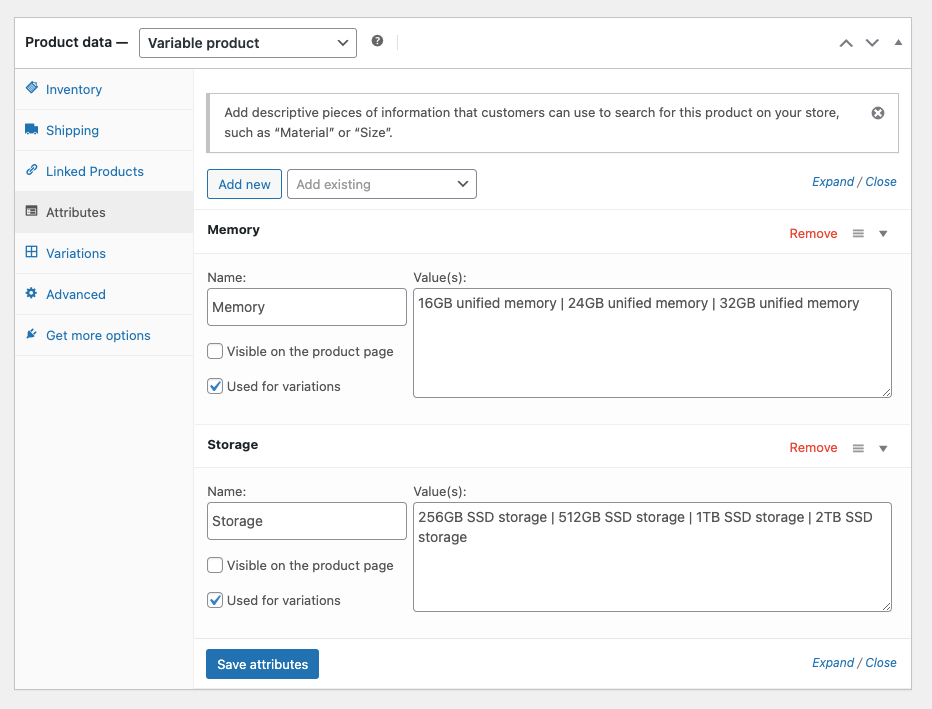Dismiss the attributes info notice
Image resolution: width=932 pixels, height=709 pixels.
point(878,113)
